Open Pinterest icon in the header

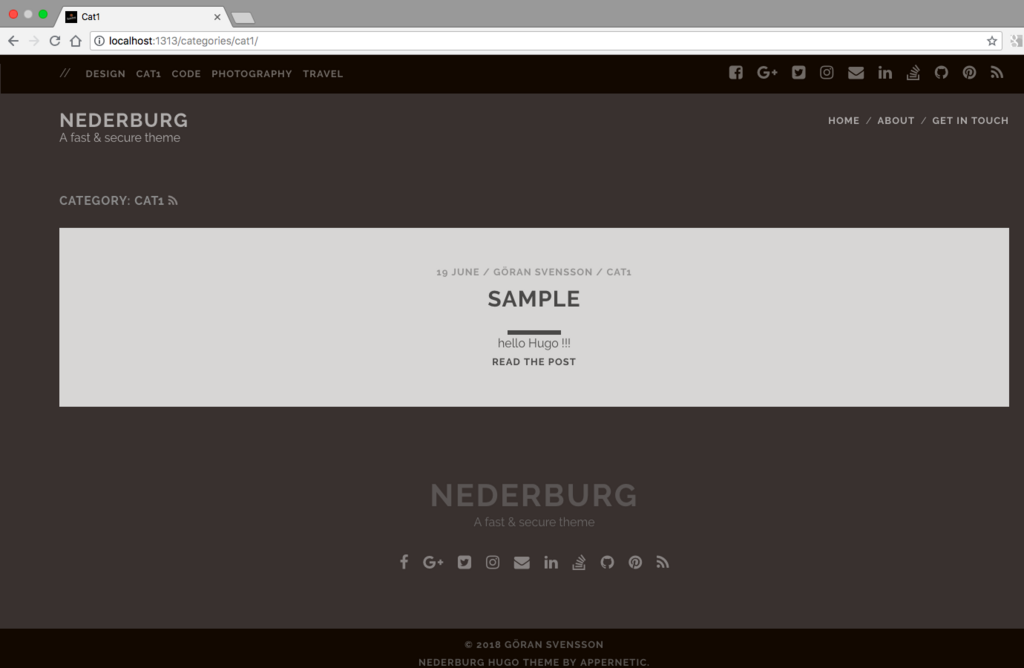[969, 72]
